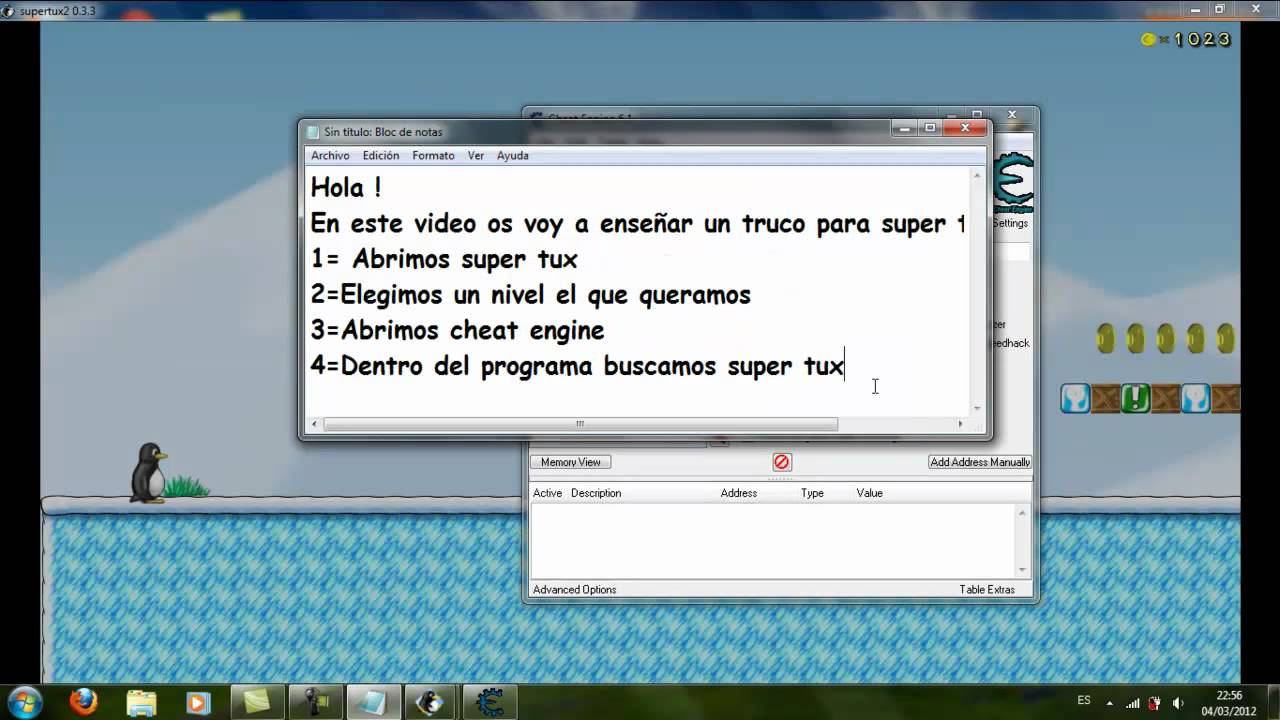
Task: Click line "2=Elegimos un nivel el que queramos"
Action: click(x=530, y=295)
